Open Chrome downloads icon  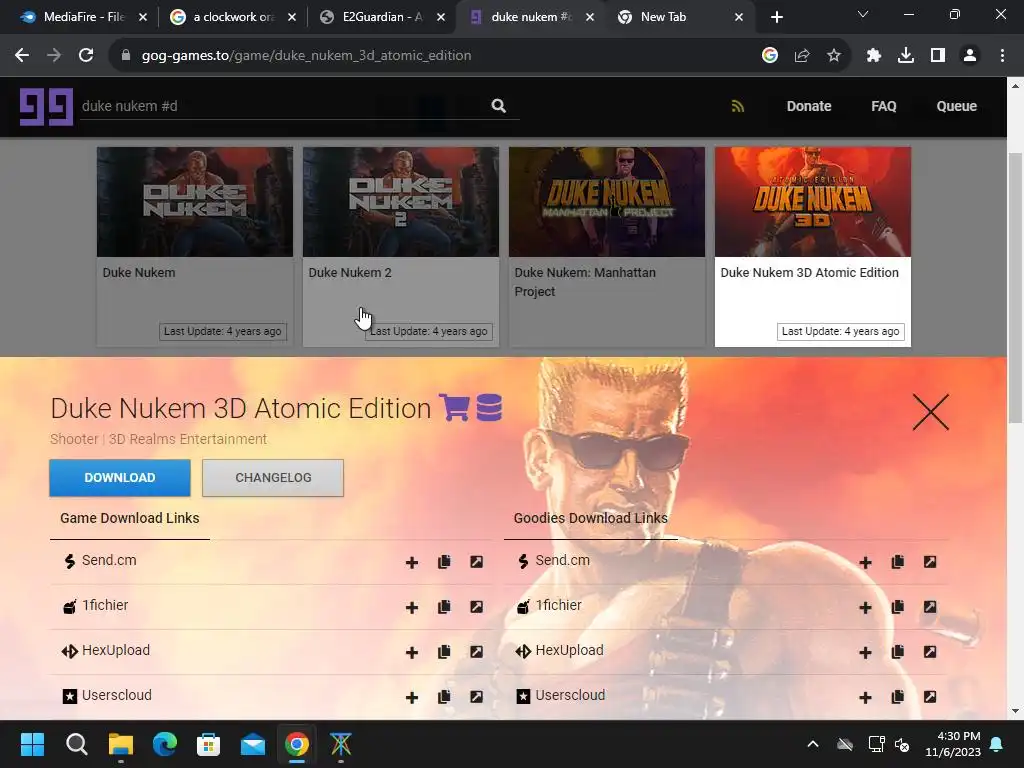[x=906, y=56]
